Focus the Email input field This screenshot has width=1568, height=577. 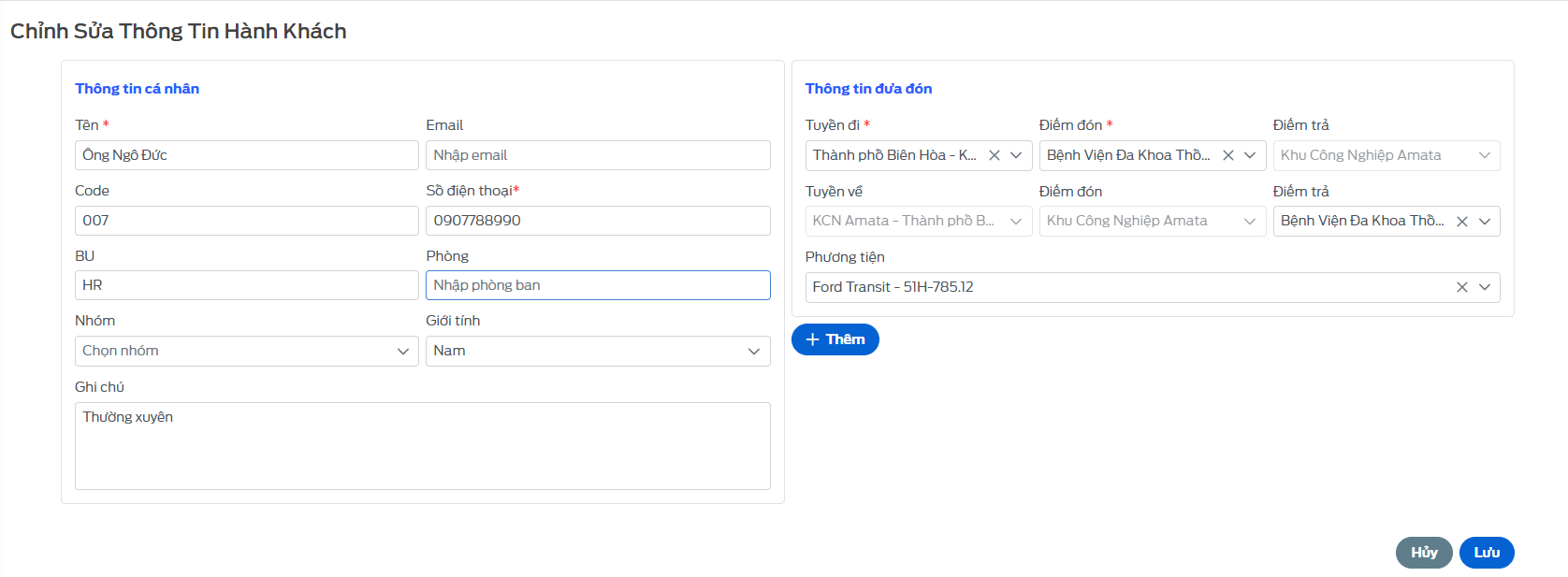(597, 155)
